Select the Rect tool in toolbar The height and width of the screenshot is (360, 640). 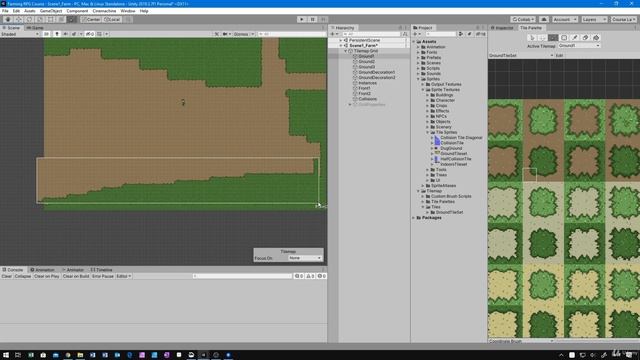point(50,19)
